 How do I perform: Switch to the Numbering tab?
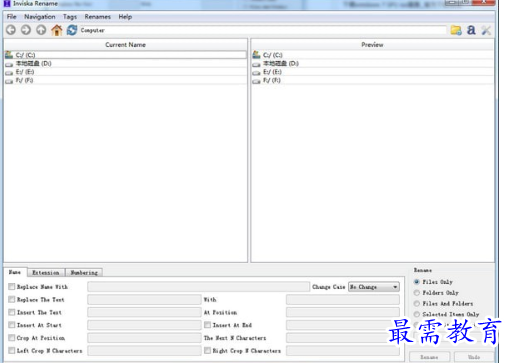(84, 273)
